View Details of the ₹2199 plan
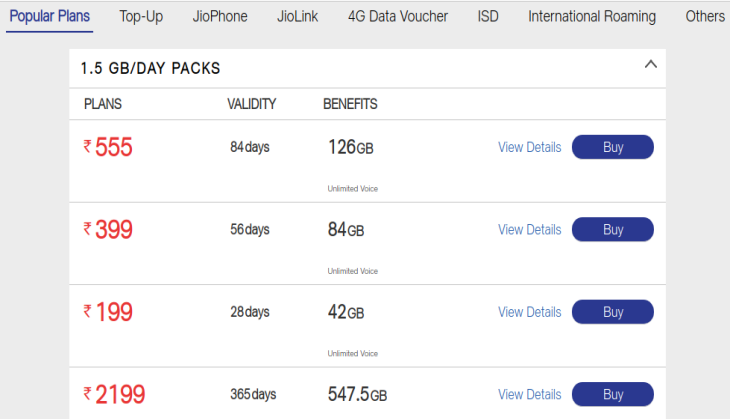The height and width of the screenshot is (419, 730). tap(530, 394)
